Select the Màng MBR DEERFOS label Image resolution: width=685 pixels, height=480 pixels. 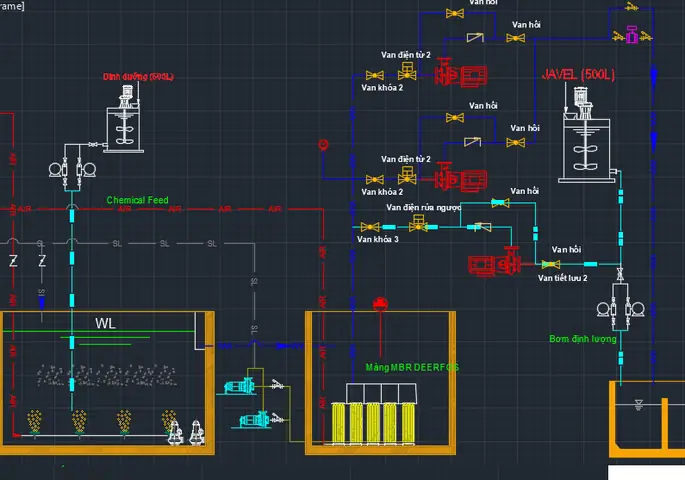click(412, 367)
